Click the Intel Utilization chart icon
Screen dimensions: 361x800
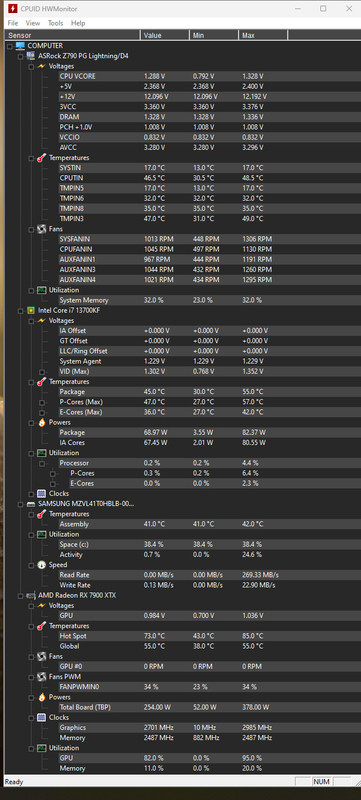pos(41,453)
